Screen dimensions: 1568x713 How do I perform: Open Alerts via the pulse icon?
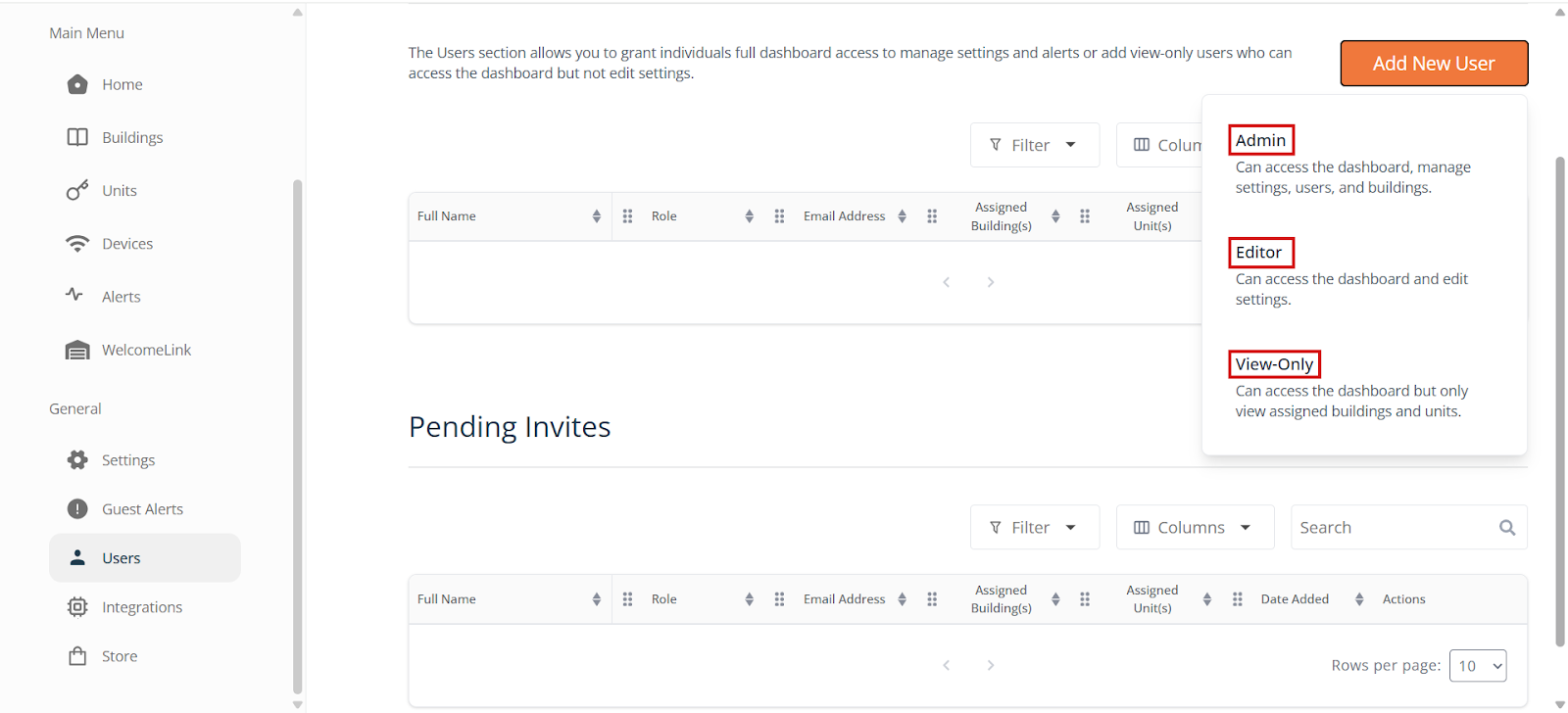pyautogui.click(x=74, y=295)
